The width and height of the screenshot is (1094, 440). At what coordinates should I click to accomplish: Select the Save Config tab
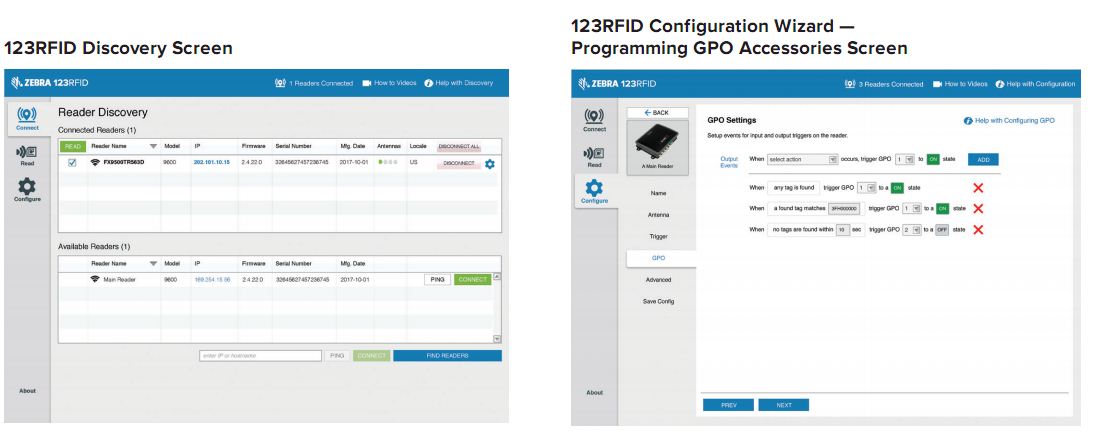tap(658, 301)
